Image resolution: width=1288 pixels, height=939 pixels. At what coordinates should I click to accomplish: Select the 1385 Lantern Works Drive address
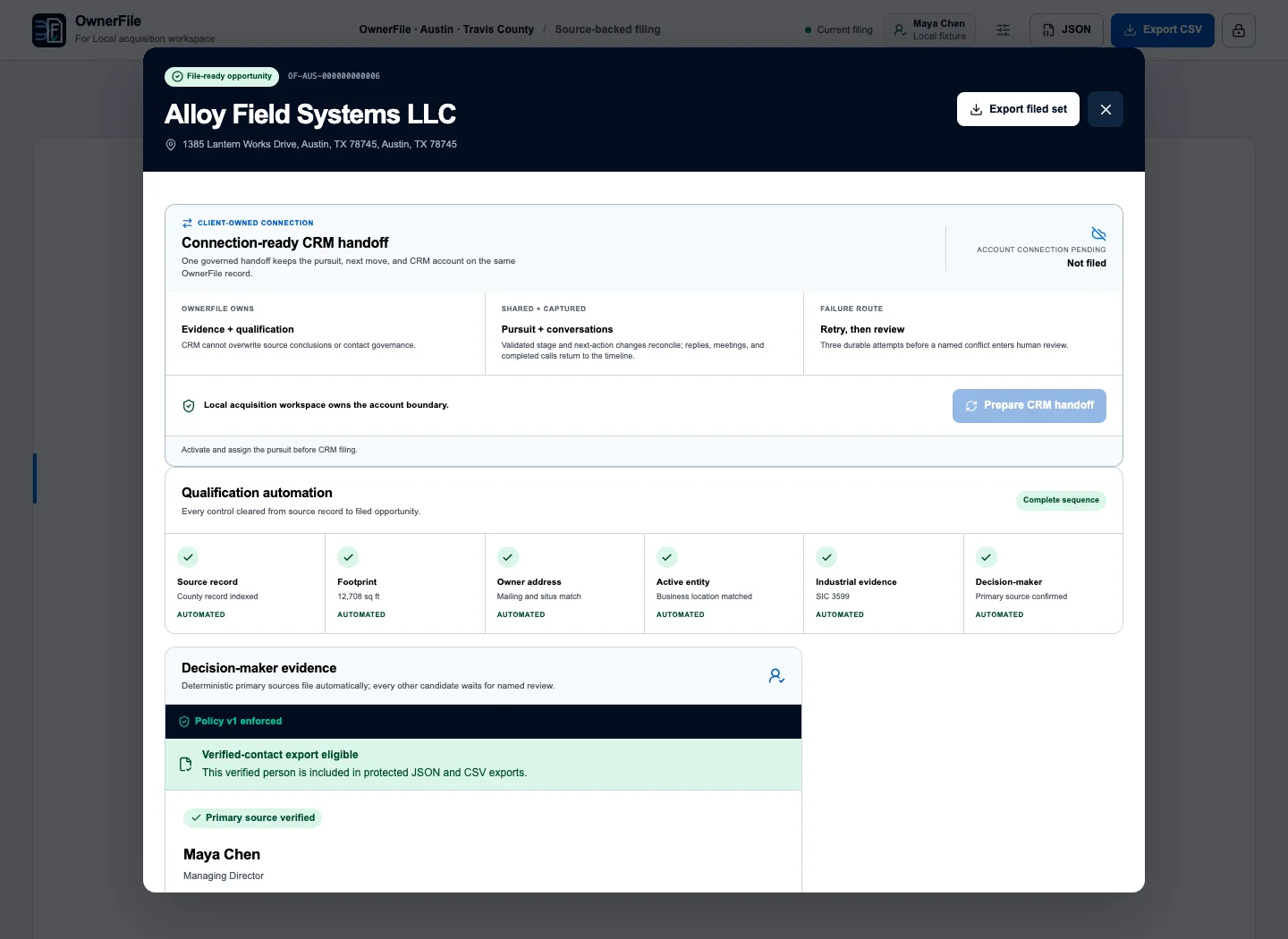(x=319, y=145)
